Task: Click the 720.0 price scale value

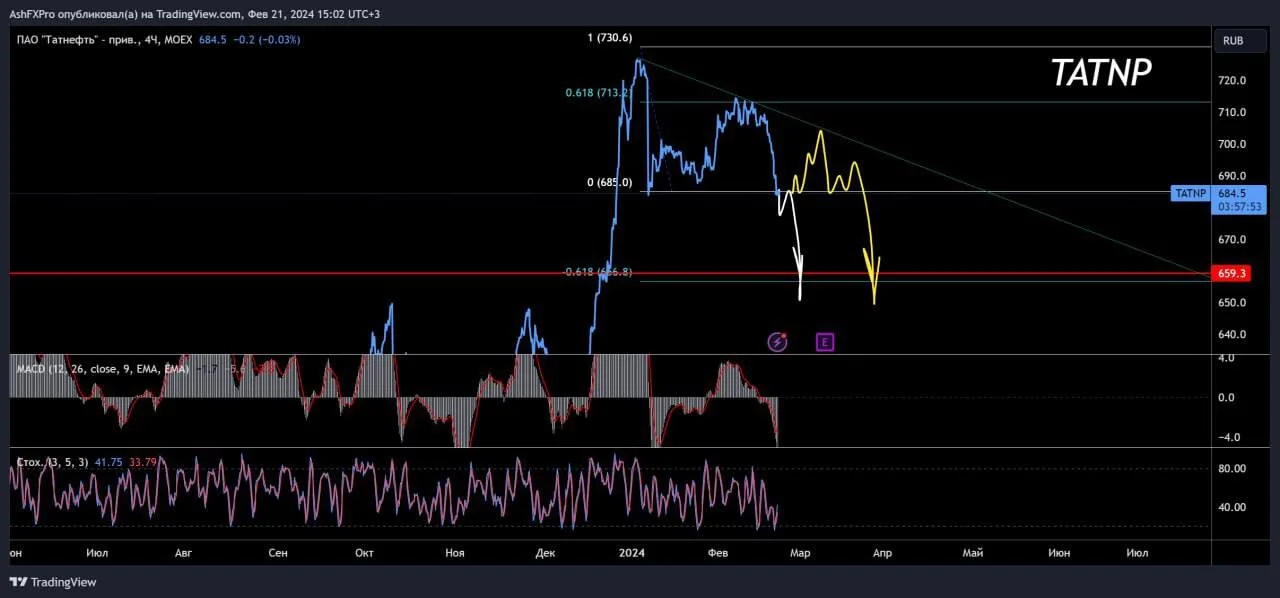Action: click(x=1232, y=80)
